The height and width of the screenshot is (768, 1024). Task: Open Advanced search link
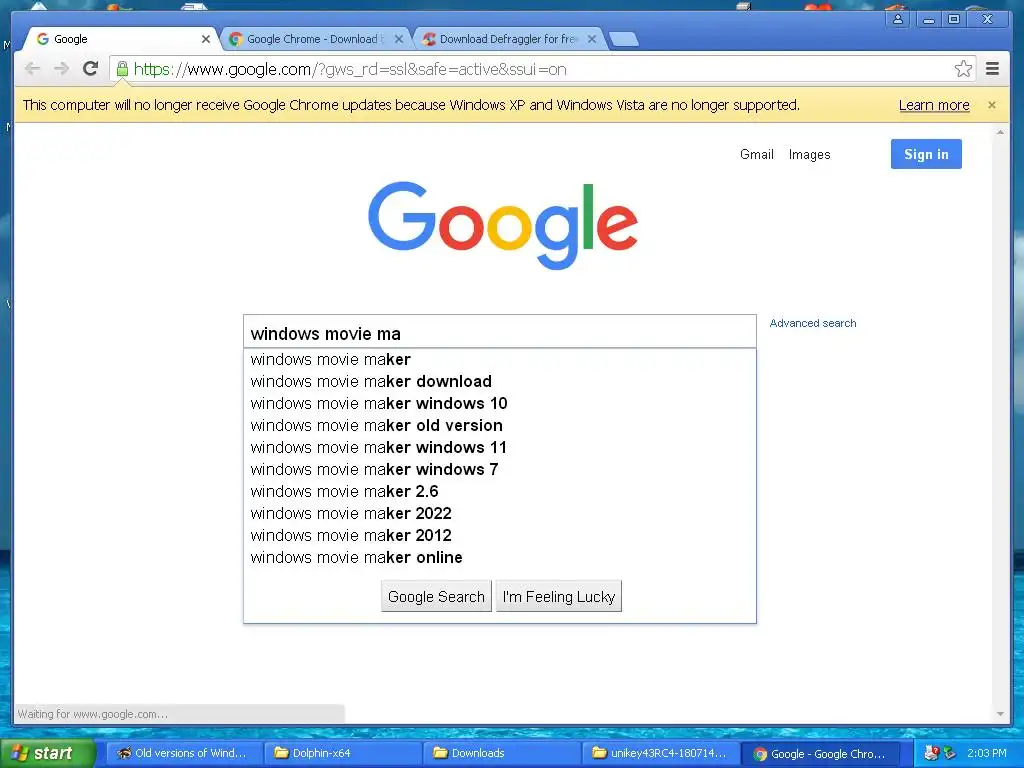[812, 323]
